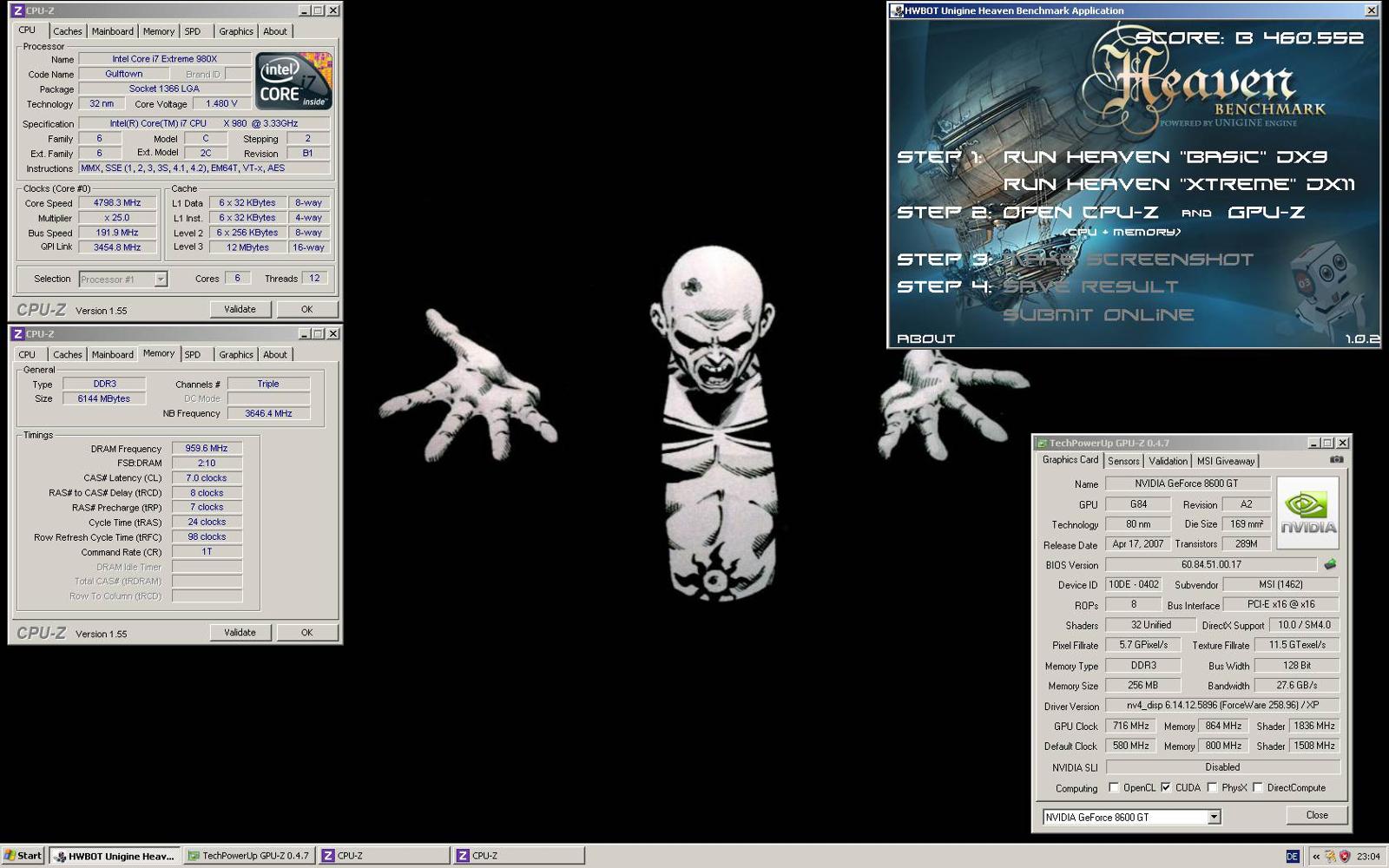Click the DRAM Frequency value 959.6 MHz
The image size is (1389, 868).
click(x=207, y=449)
